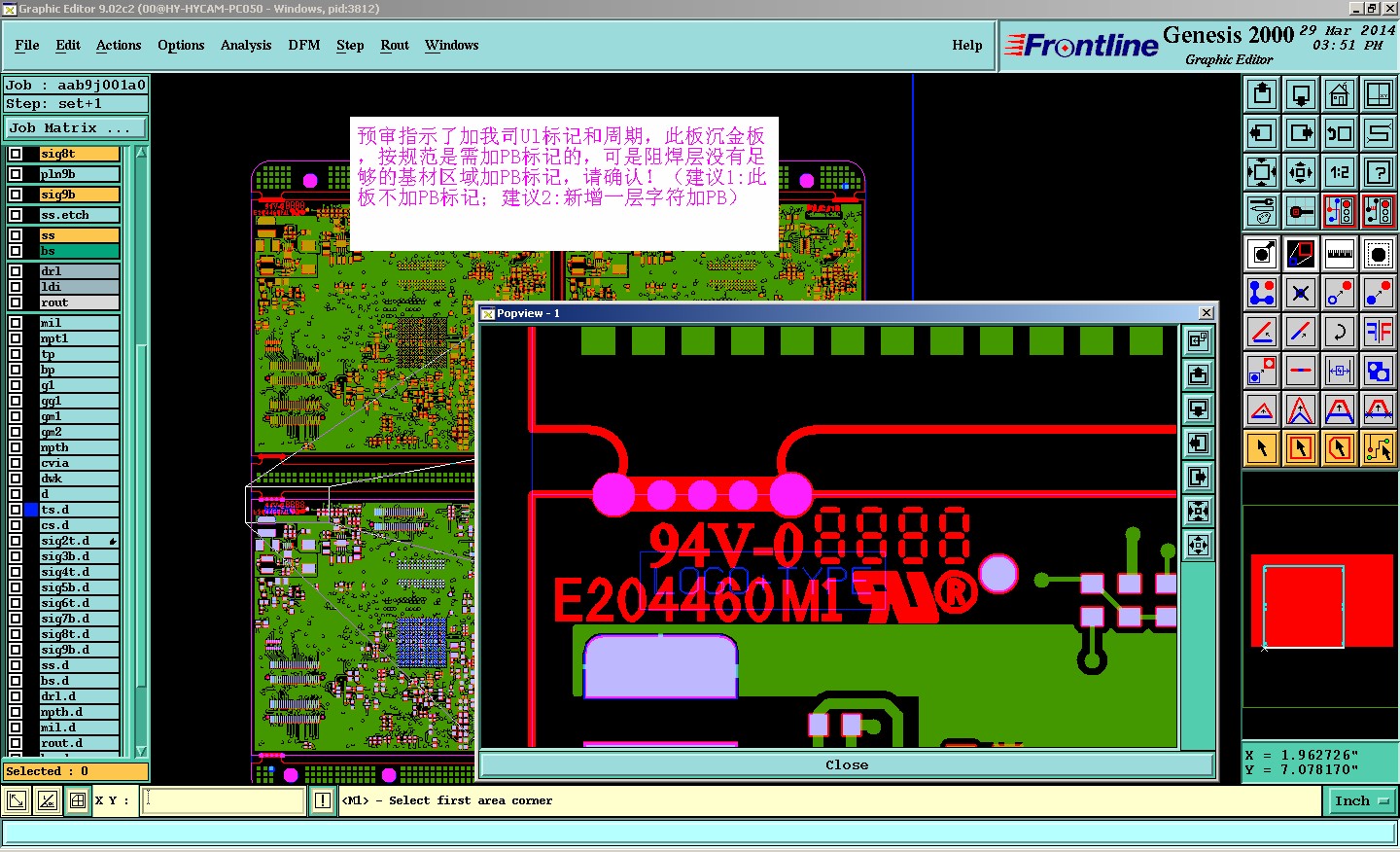Click the popview pan left icon
Screen dimensions: 1400x852
click(1199, 443)
